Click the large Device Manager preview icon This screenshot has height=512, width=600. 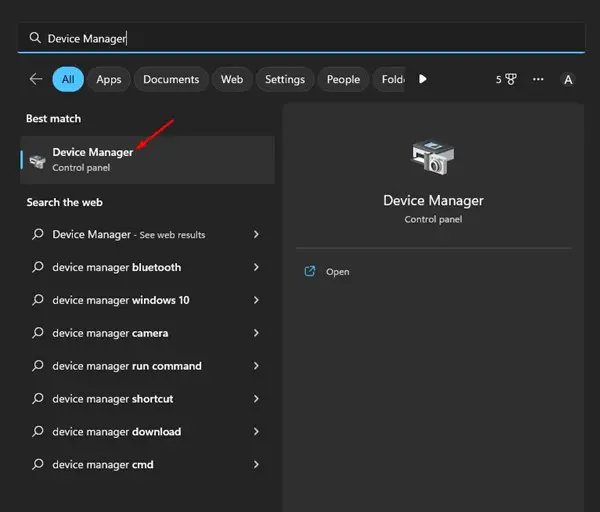click(x=433, y=158)
